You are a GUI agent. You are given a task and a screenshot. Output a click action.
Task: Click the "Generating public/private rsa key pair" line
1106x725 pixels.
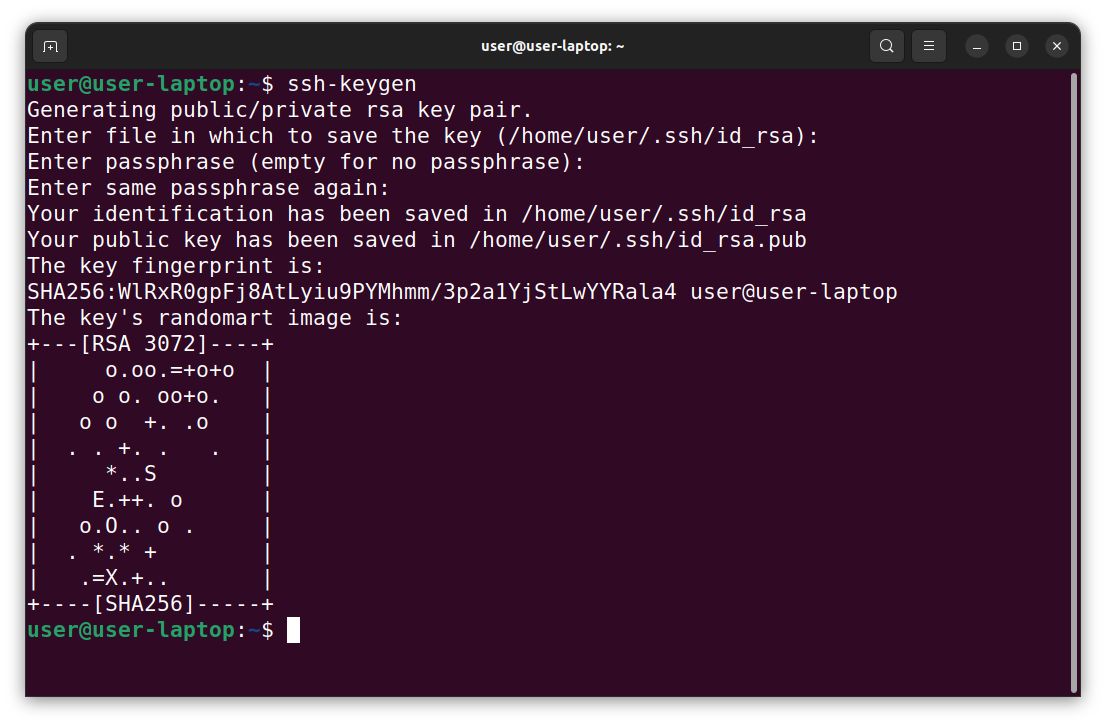pos(280,110)
